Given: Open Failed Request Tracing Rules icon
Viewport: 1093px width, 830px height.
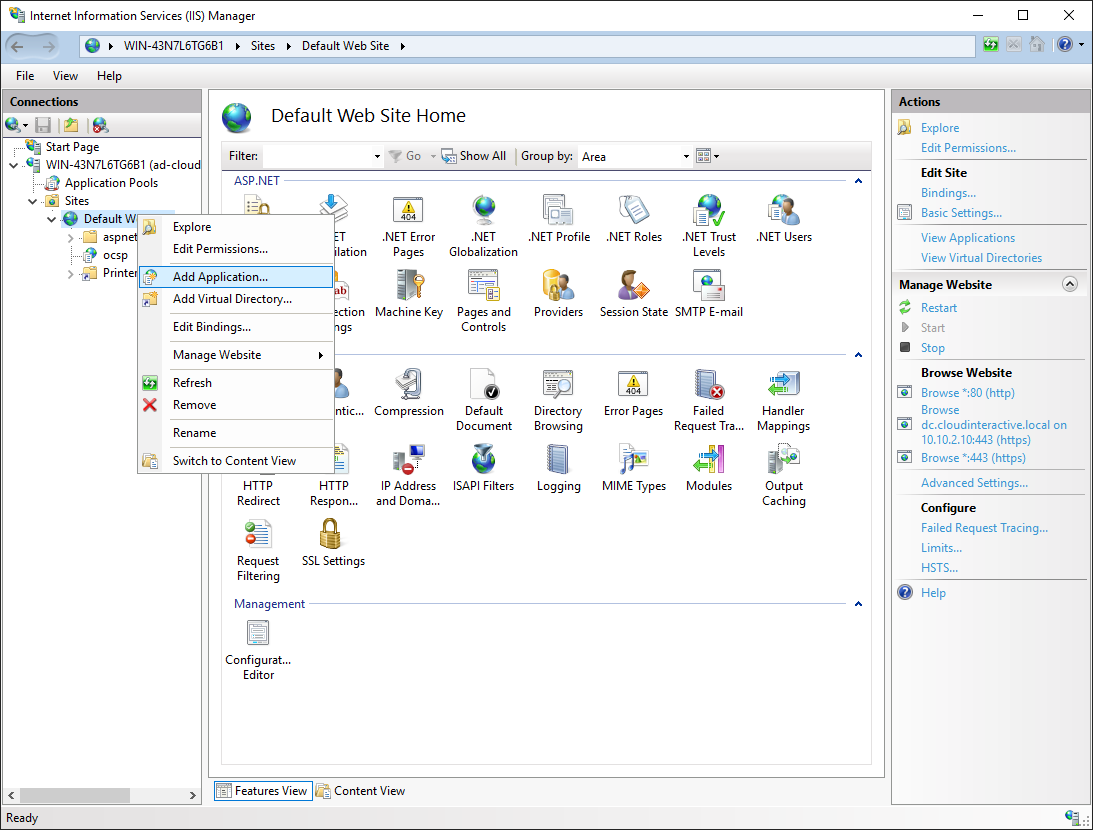Looking at the screenshot, I should point(709,400).
